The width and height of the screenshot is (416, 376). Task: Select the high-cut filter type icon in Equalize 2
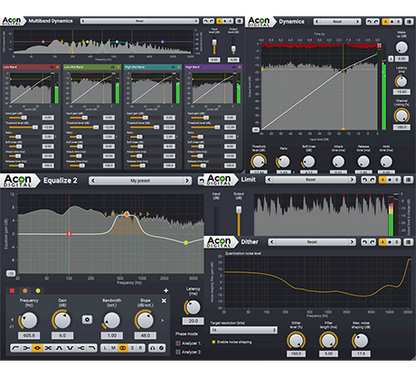click(92, 348)
